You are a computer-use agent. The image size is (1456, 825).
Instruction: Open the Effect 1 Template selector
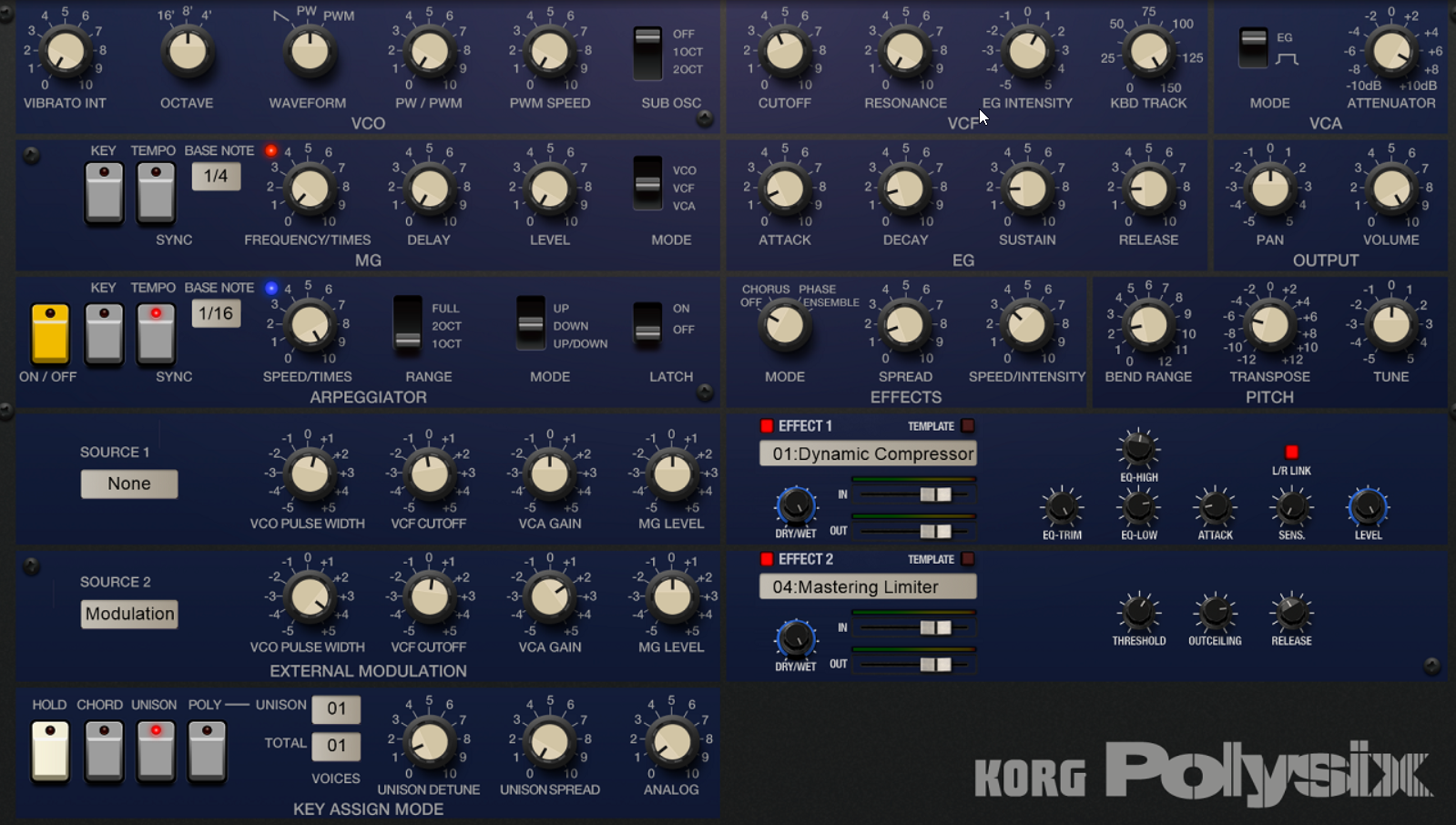tap(968, 425)
